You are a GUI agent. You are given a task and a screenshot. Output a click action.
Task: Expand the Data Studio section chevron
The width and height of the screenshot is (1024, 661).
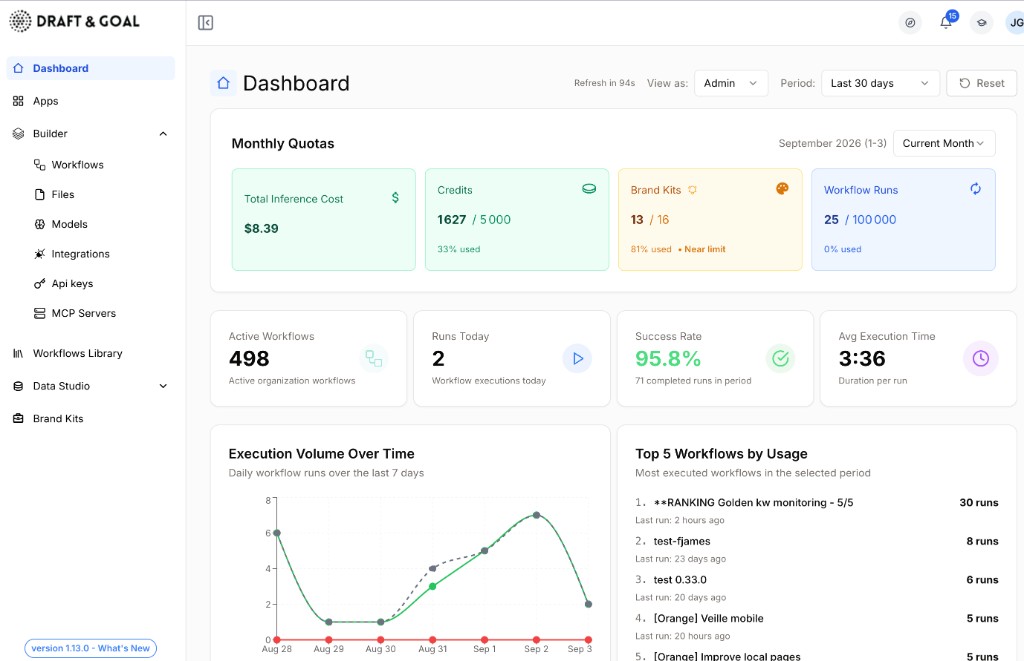pyautogui.click(x=163, y=386)
